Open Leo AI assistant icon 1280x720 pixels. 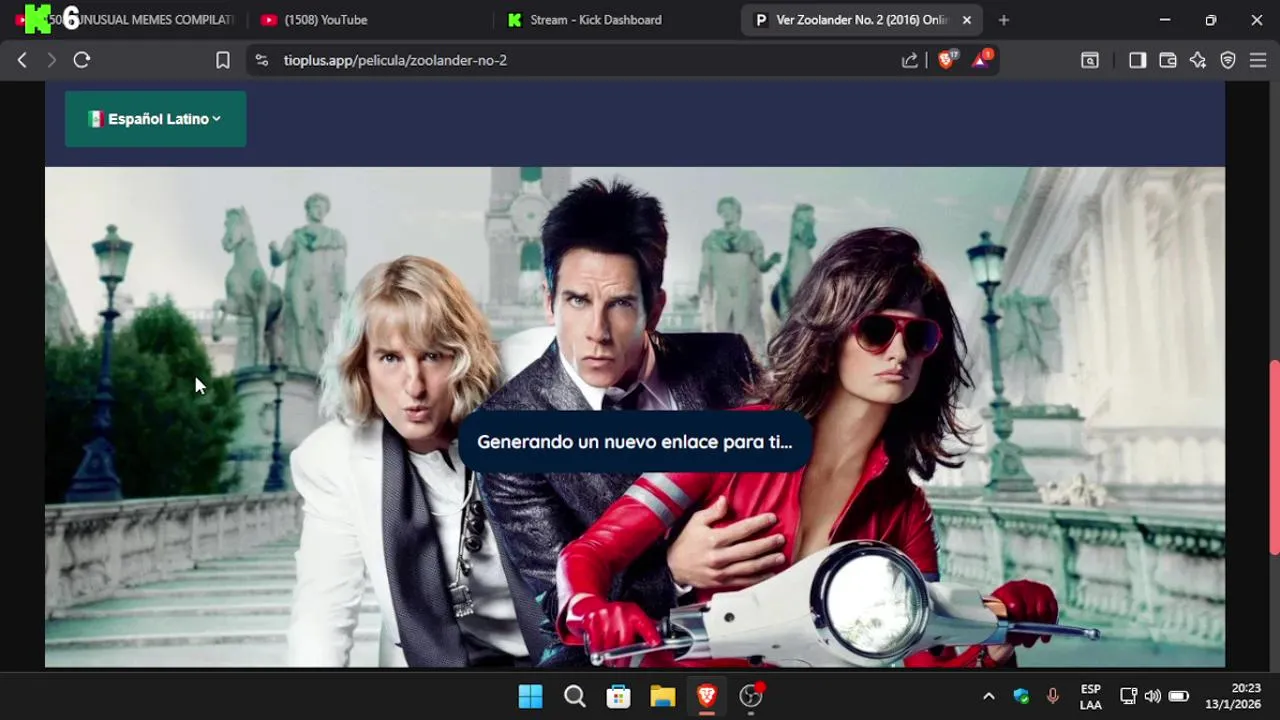coord(1198,60)
